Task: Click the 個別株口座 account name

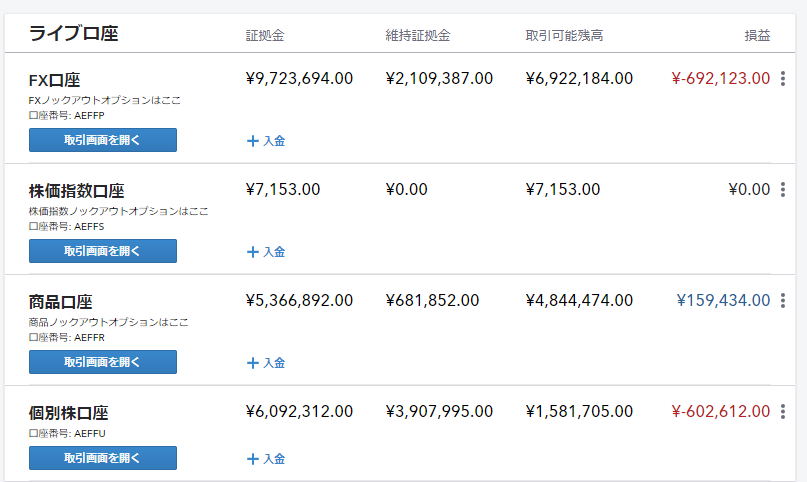Action: coord(68,413)
